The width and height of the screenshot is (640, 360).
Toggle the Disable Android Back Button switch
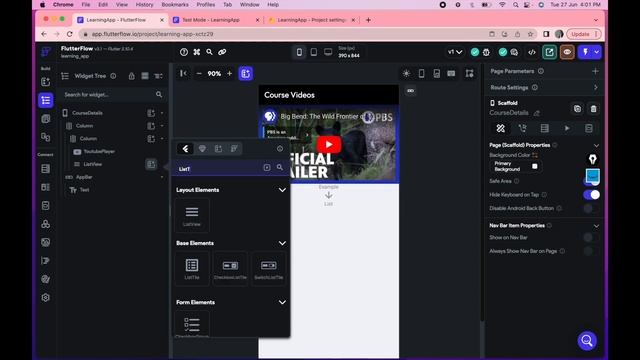(591, 208)
